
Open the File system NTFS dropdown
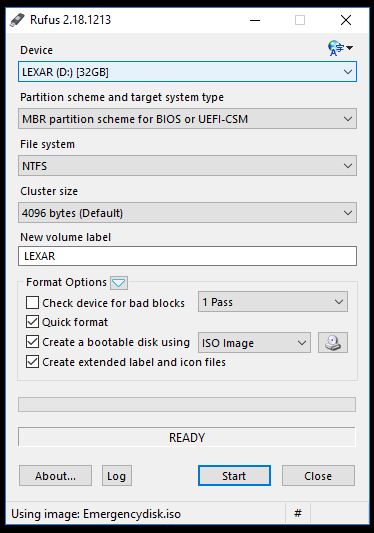[x=187, y=166]
